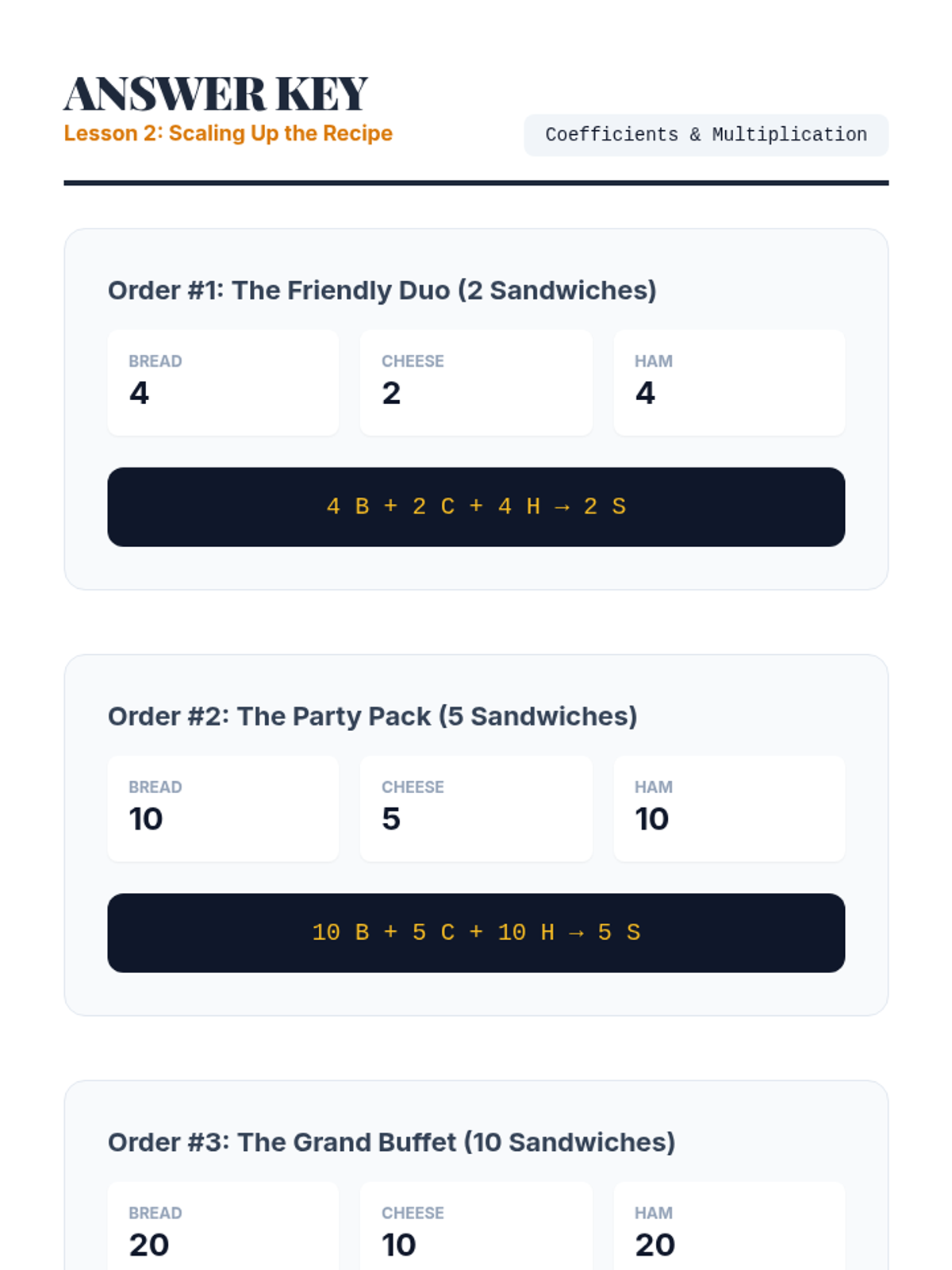952x1270 pixels.
Task: Click the Order #2 Ham value 10
Action: point(652,819)
